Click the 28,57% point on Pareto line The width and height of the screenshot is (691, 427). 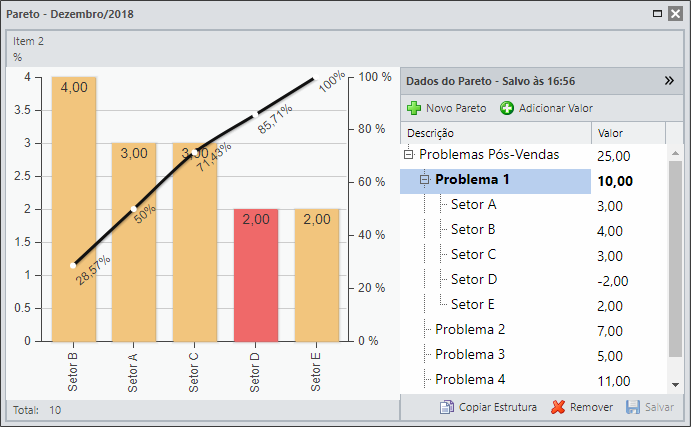pos(73,265)
